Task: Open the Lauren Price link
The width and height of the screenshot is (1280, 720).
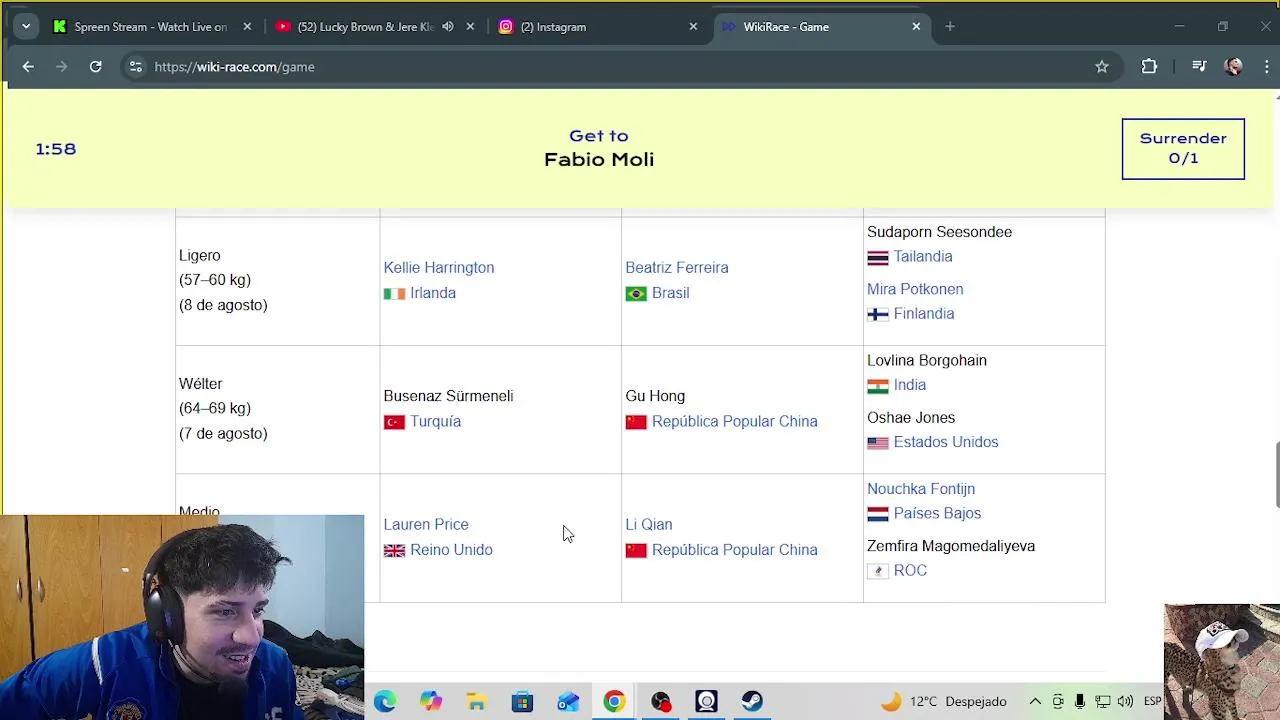Action: [426, 525]
